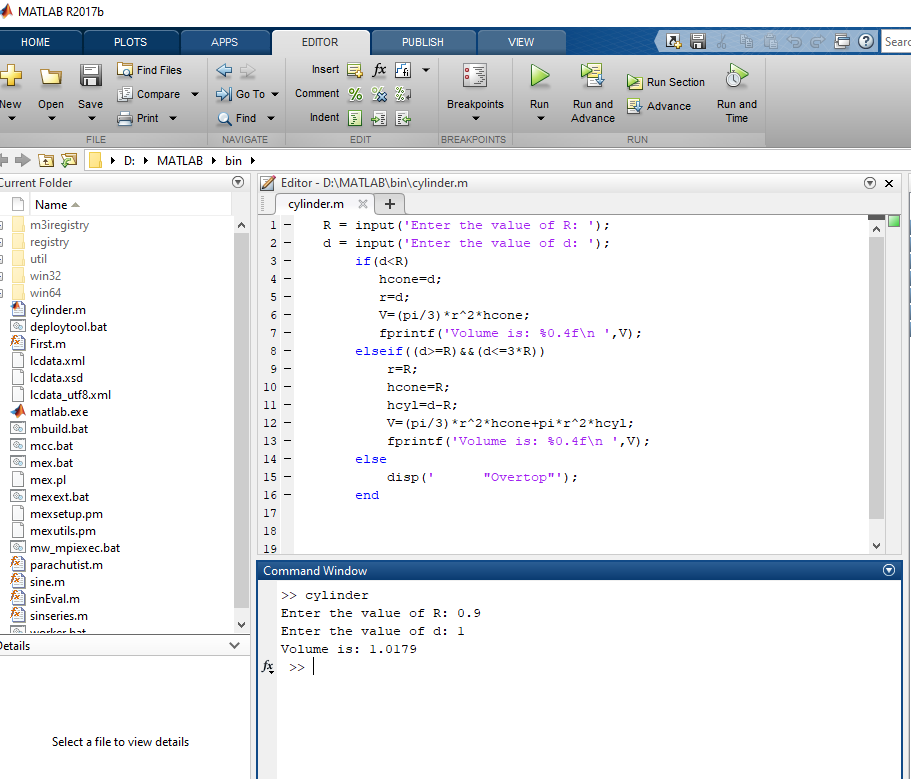Screen dimensions: 911x779
Task: Open sinEval.m from the file list
Action: pyautogui.click(x=54, y=599)
